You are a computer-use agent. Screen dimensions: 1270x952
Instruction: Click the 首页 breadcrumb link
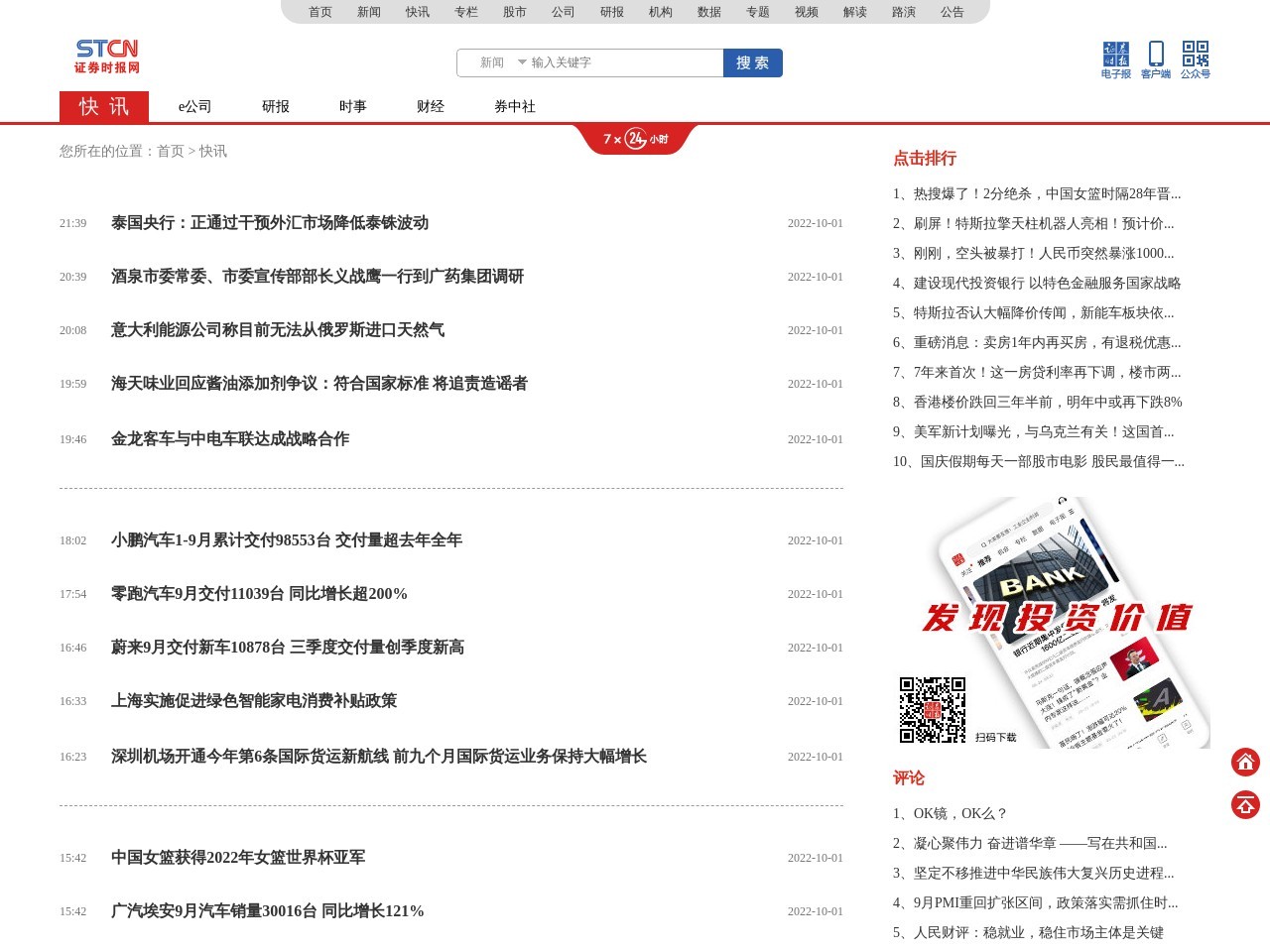coord(168,152)
